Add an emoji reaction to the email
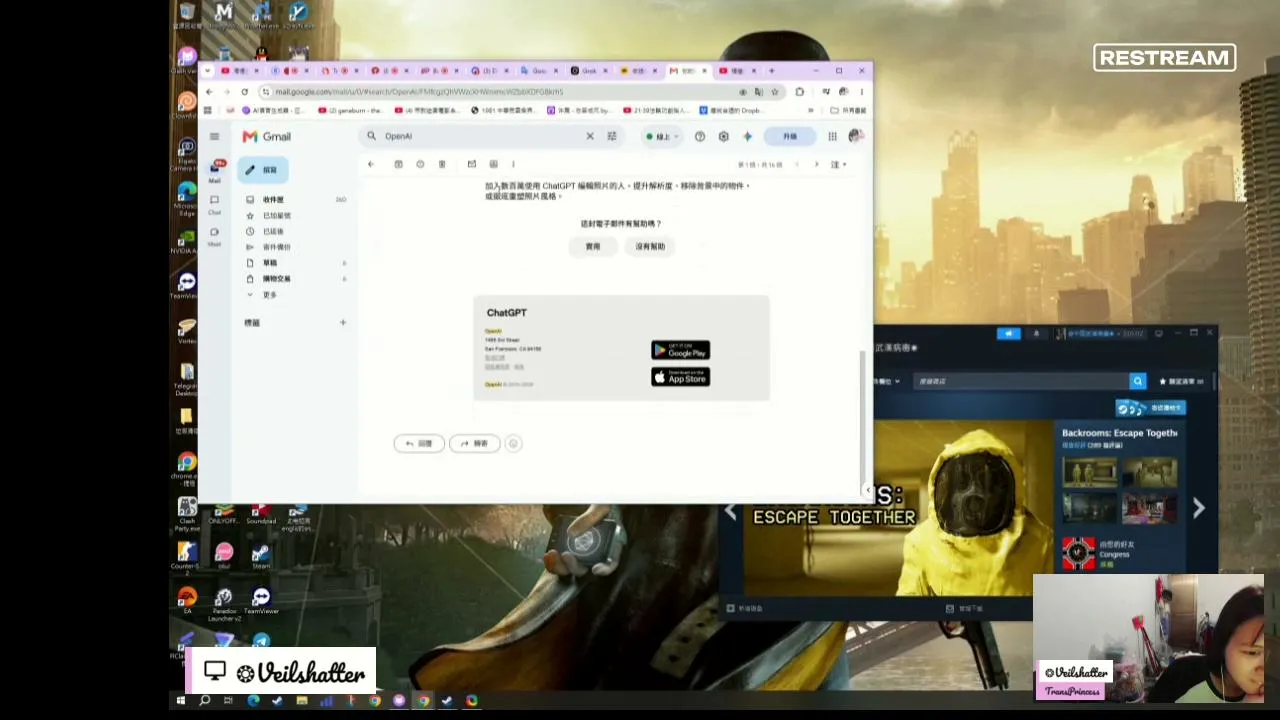The height and width of the screenshot is (720, 1280). pos(513,443)
